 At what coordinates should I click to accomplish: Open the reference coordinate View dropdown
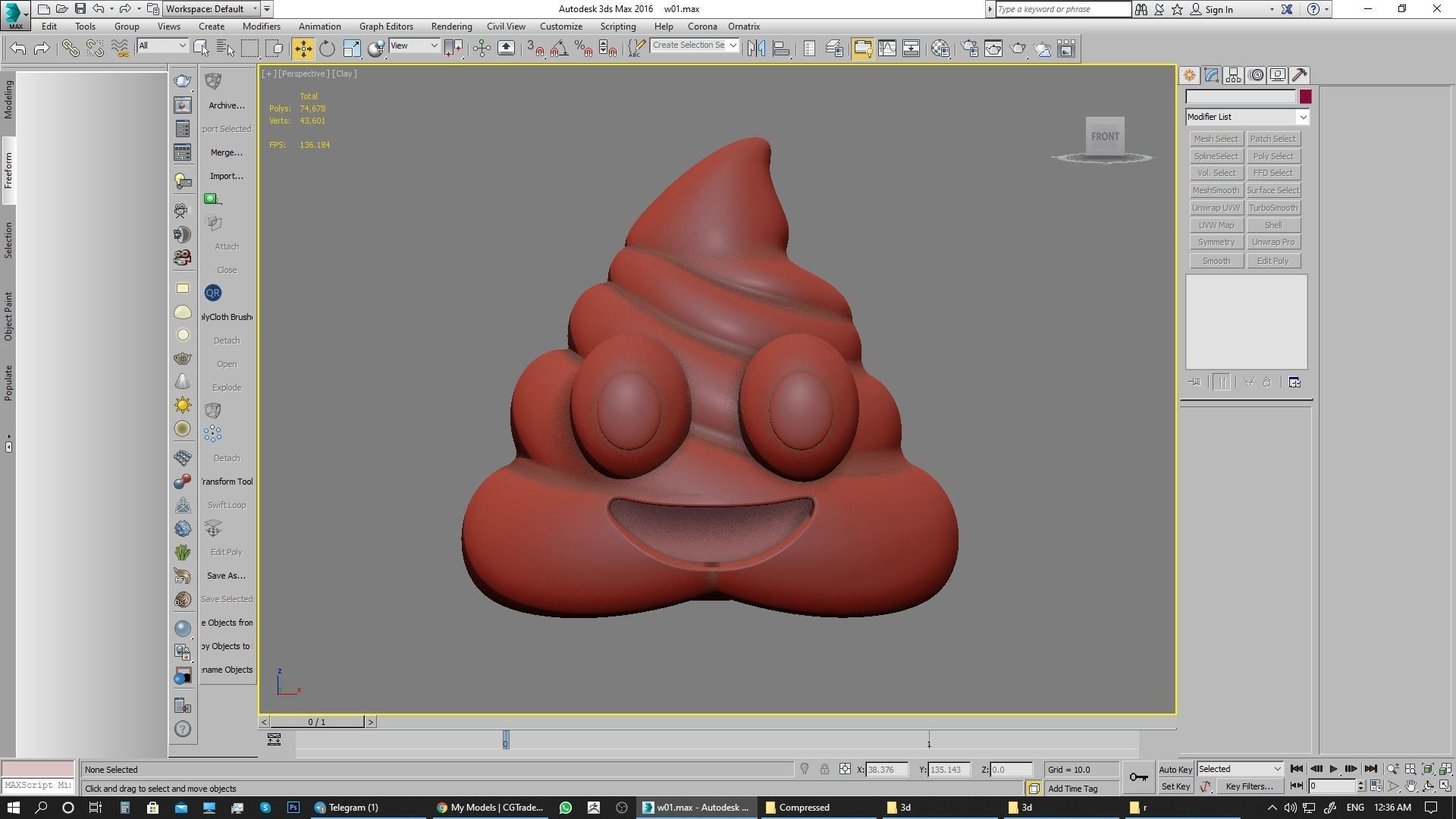pyautogui.click(x=413, y=46)
